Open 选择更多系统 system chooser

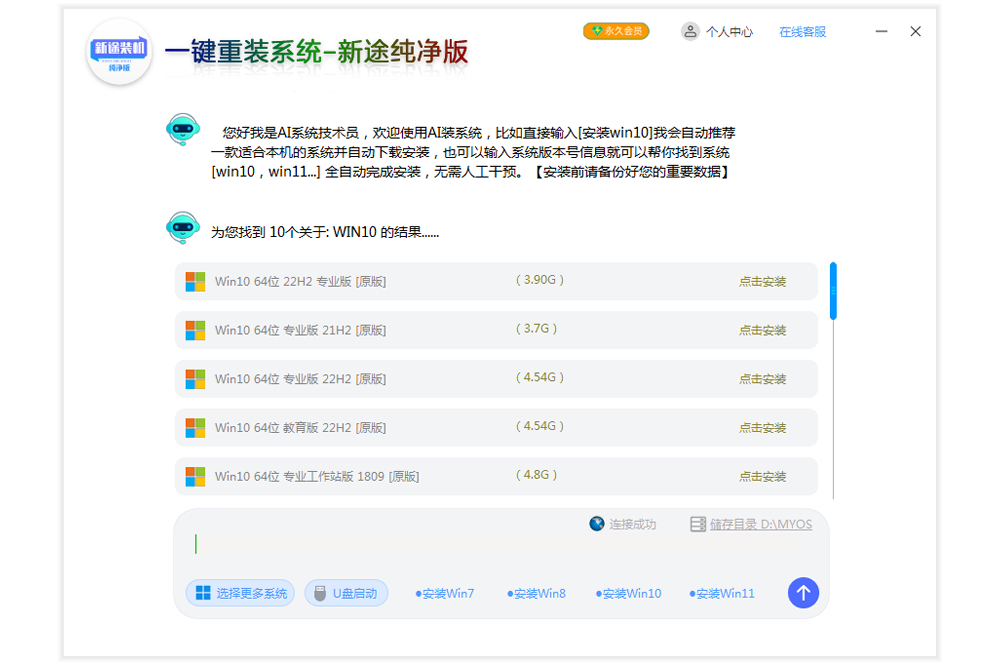point(240,593)
